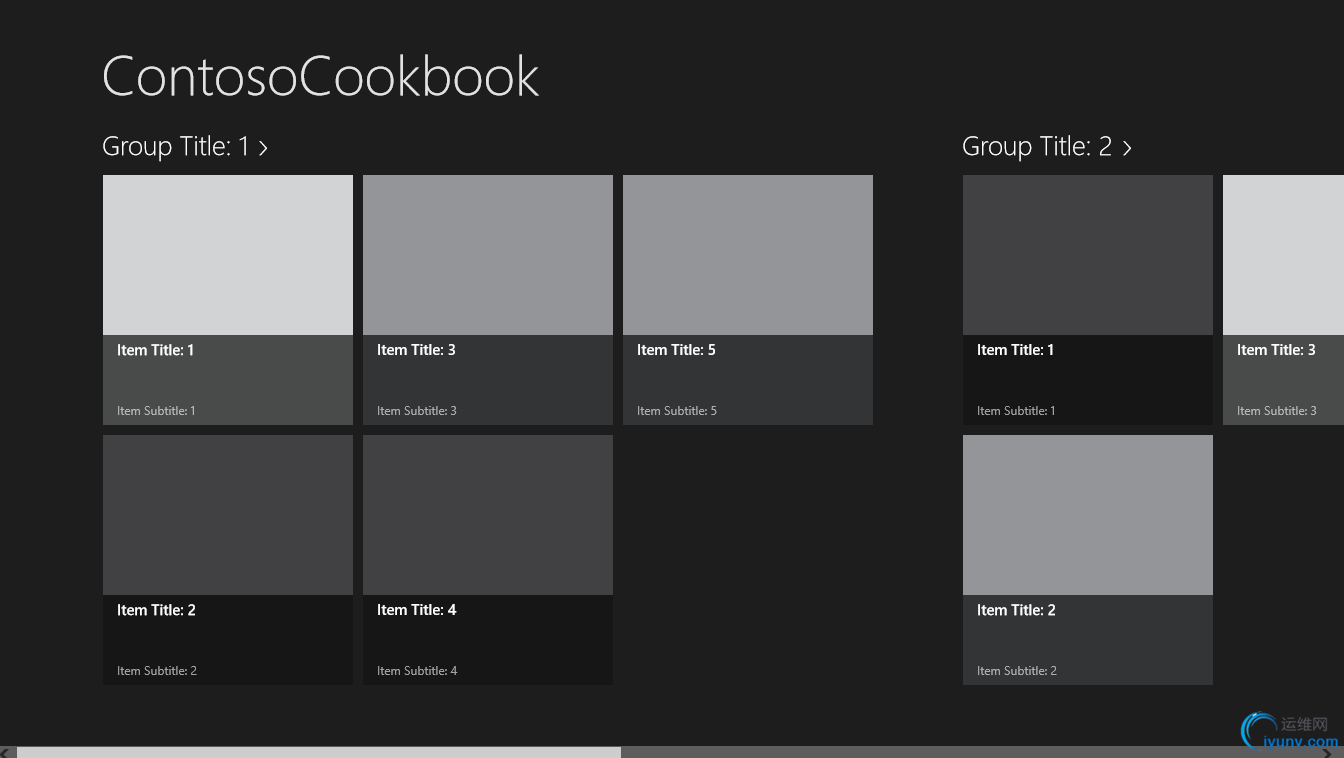Viewport: 1344px width, 758px height.
Task: Open the Group Title: 1 header text
Action: pyautogui.click(x=175, y=147)
